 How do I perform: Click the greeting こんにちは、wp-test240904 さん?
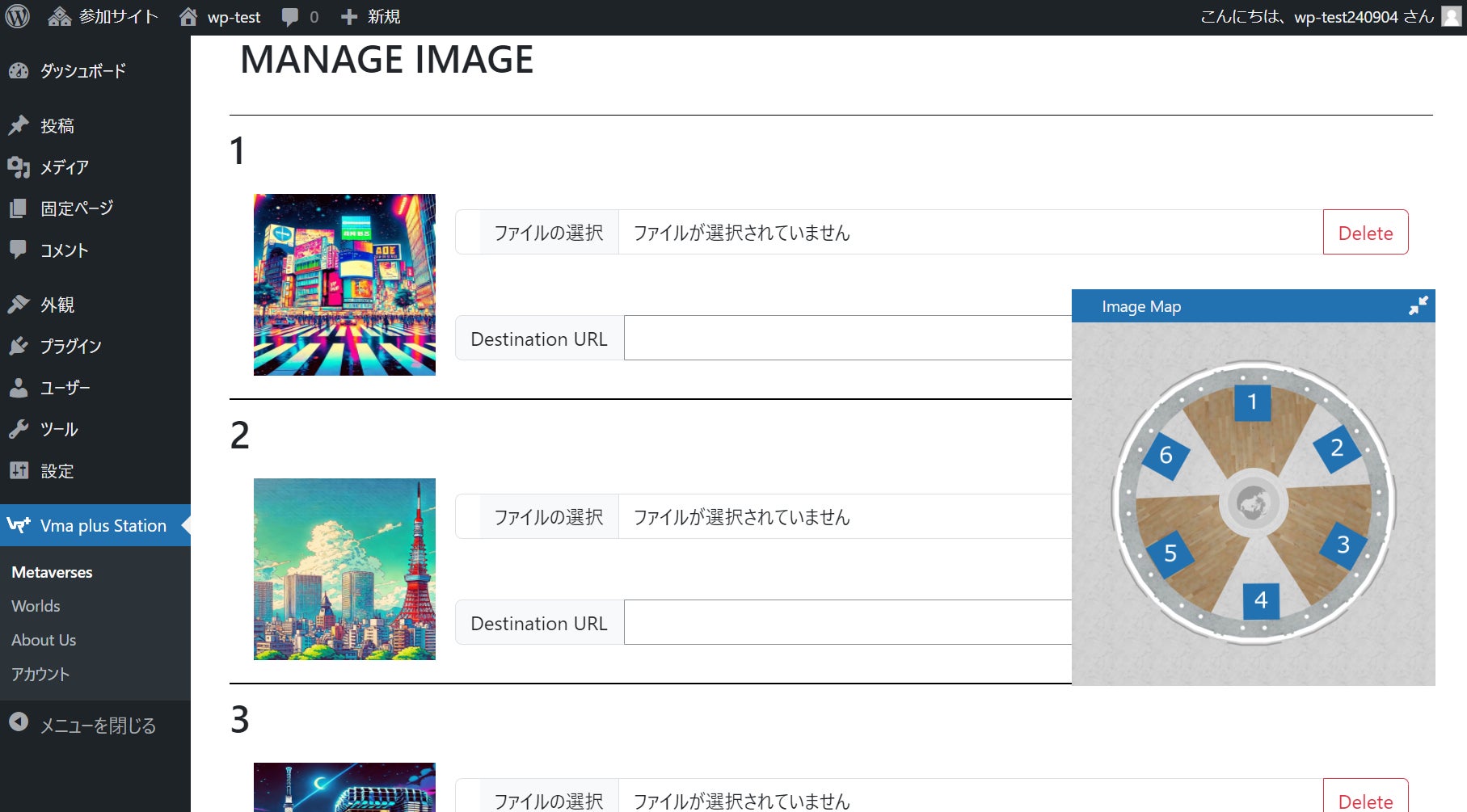(1317, 17)
